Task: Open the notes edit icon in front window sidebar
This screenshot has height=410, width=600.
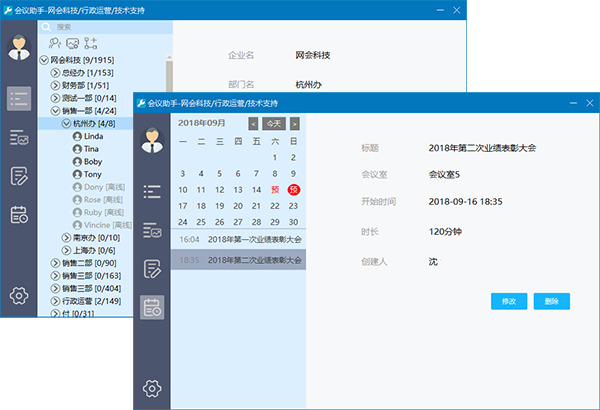Action: coord(152,268)
